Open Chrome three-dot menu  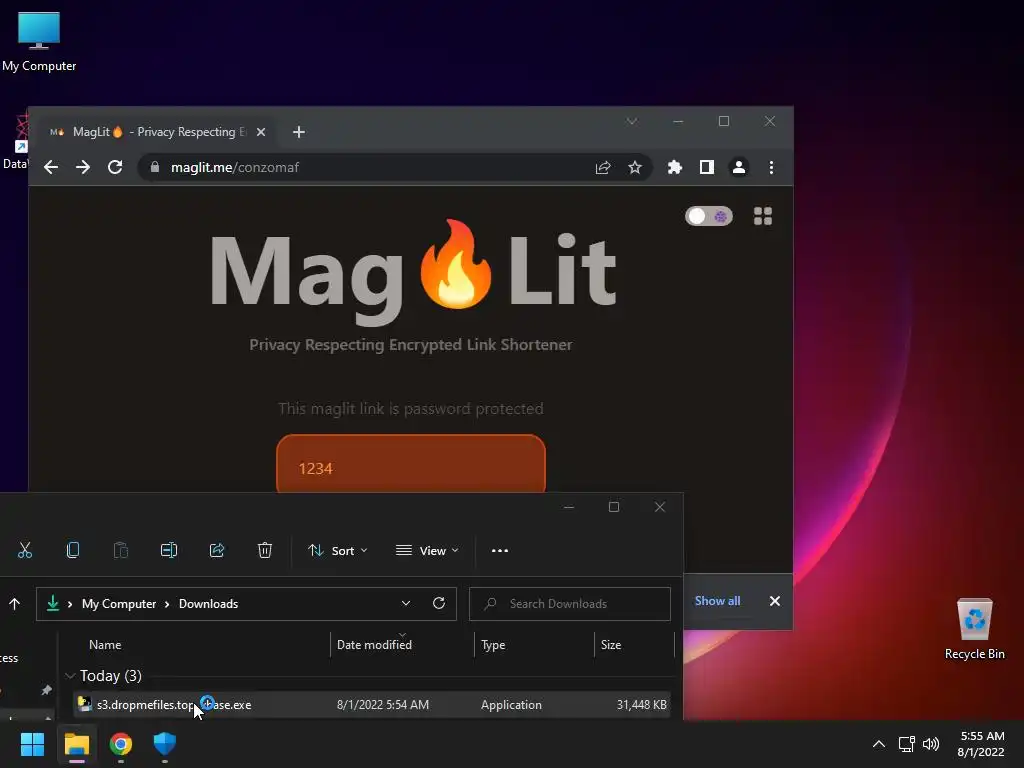(771, 168)
